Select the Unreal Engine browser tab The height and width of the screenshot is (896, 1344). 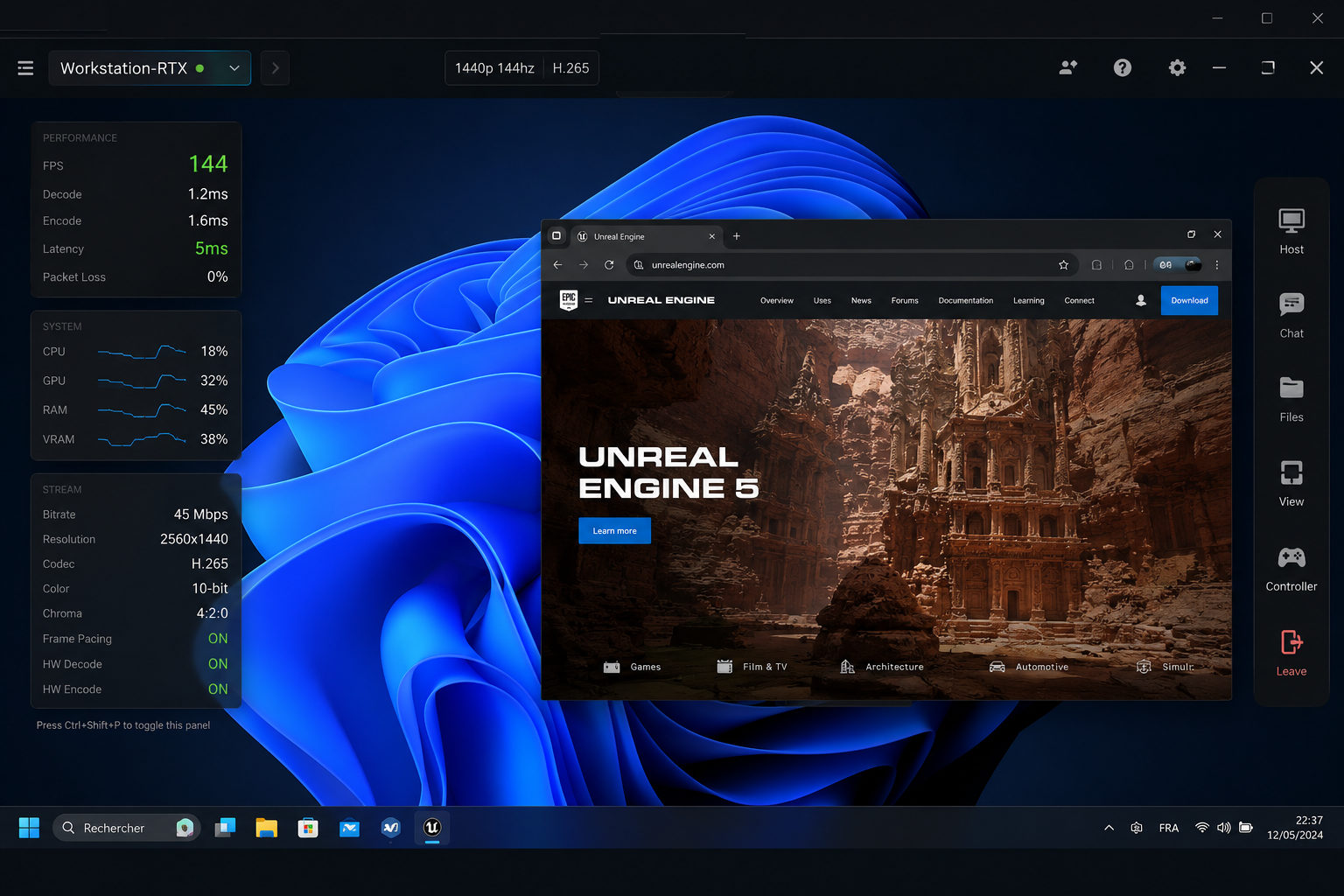[x=646, y=236]
